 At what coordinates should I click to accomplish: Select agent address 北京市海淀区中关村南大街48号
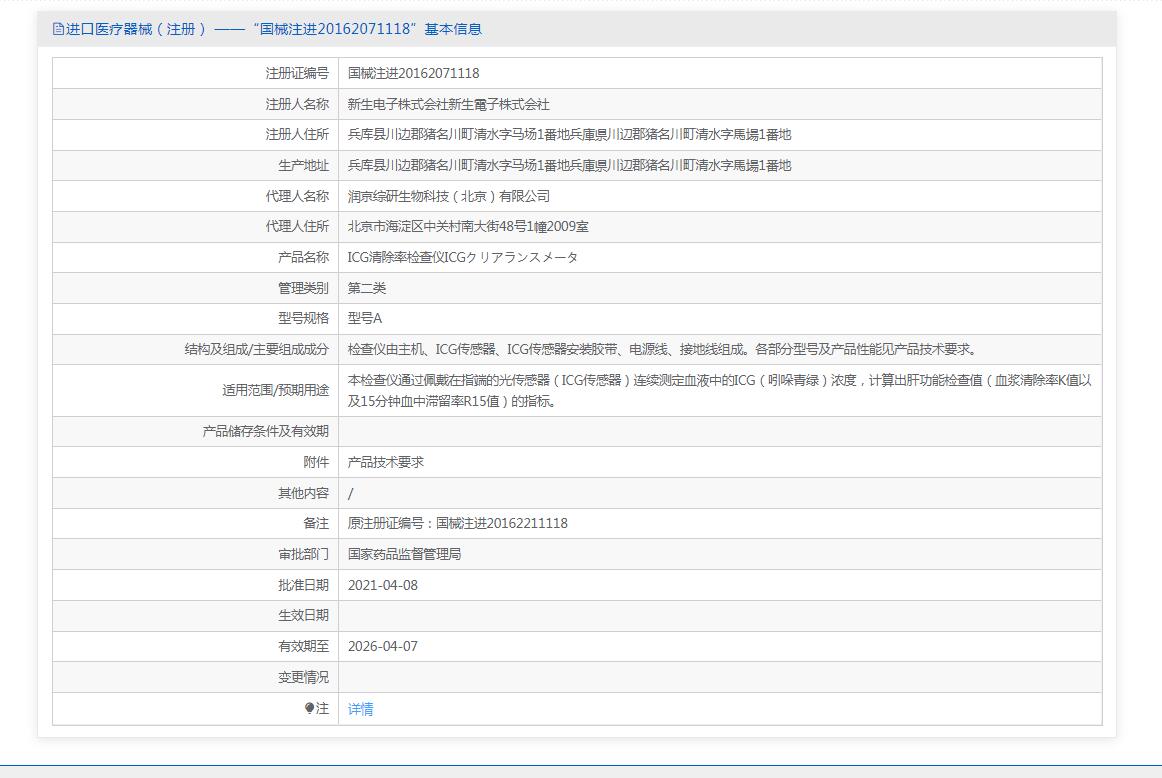pyautogui.click(x=468, y=227)
